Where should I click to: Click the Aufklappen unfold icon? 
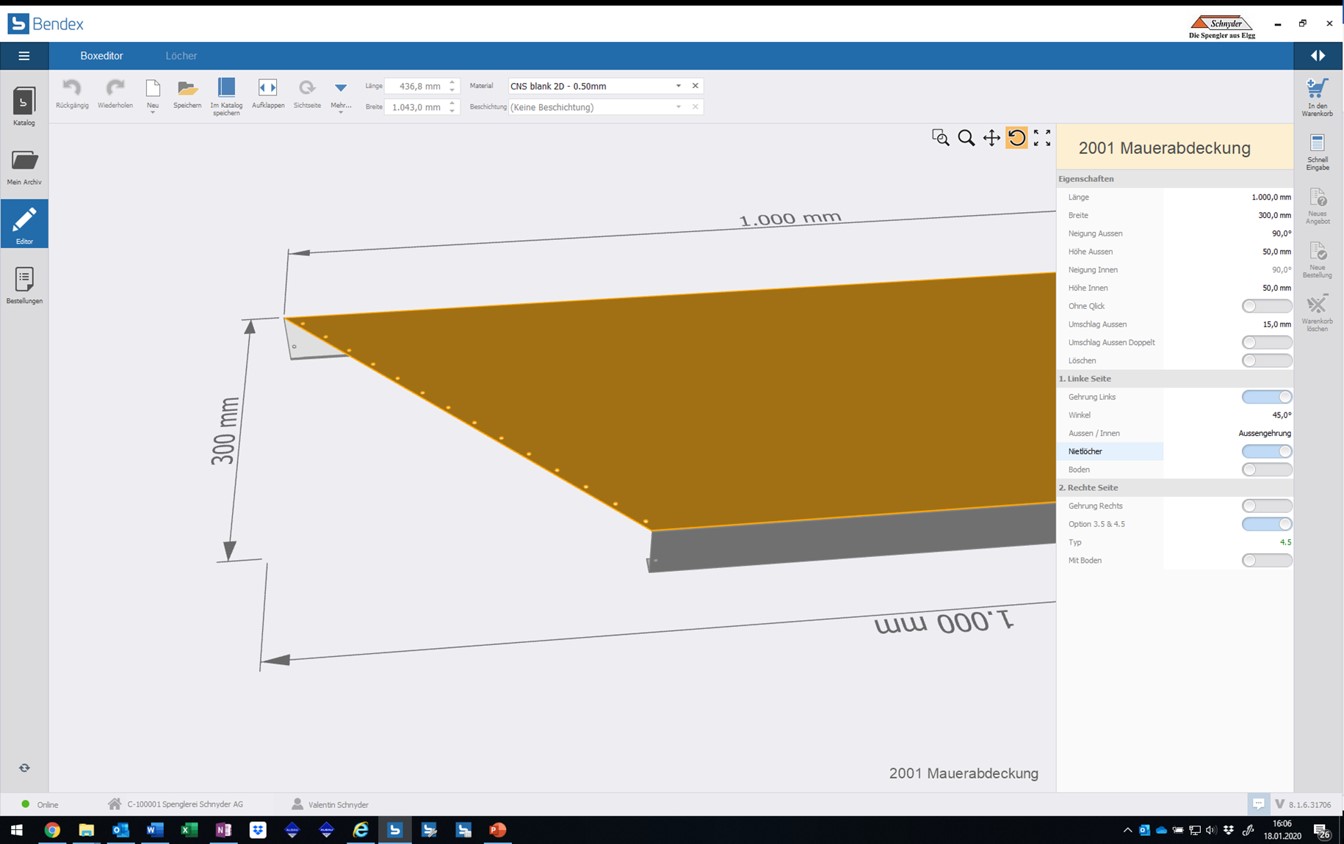point(267,89)
